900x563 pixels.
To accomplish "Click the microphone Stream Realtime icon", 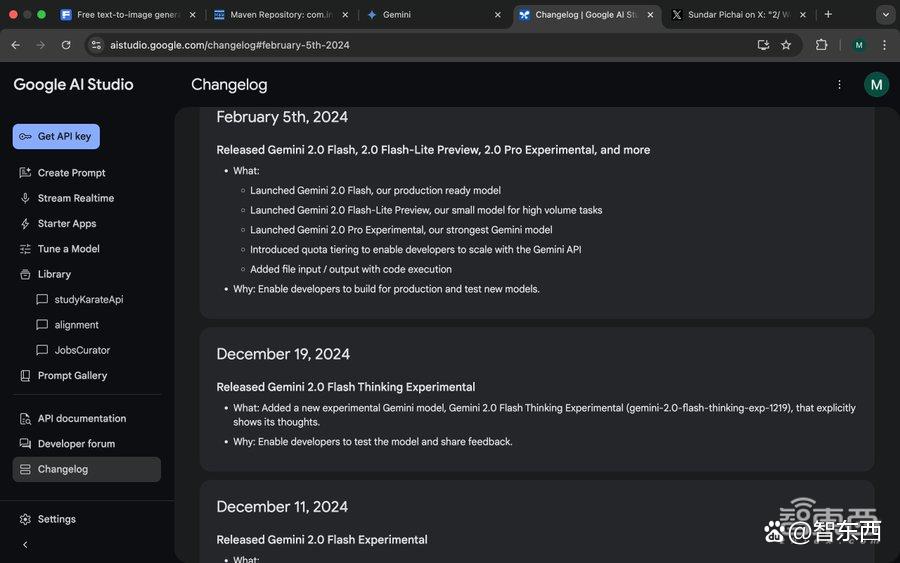I will point(25,198).
